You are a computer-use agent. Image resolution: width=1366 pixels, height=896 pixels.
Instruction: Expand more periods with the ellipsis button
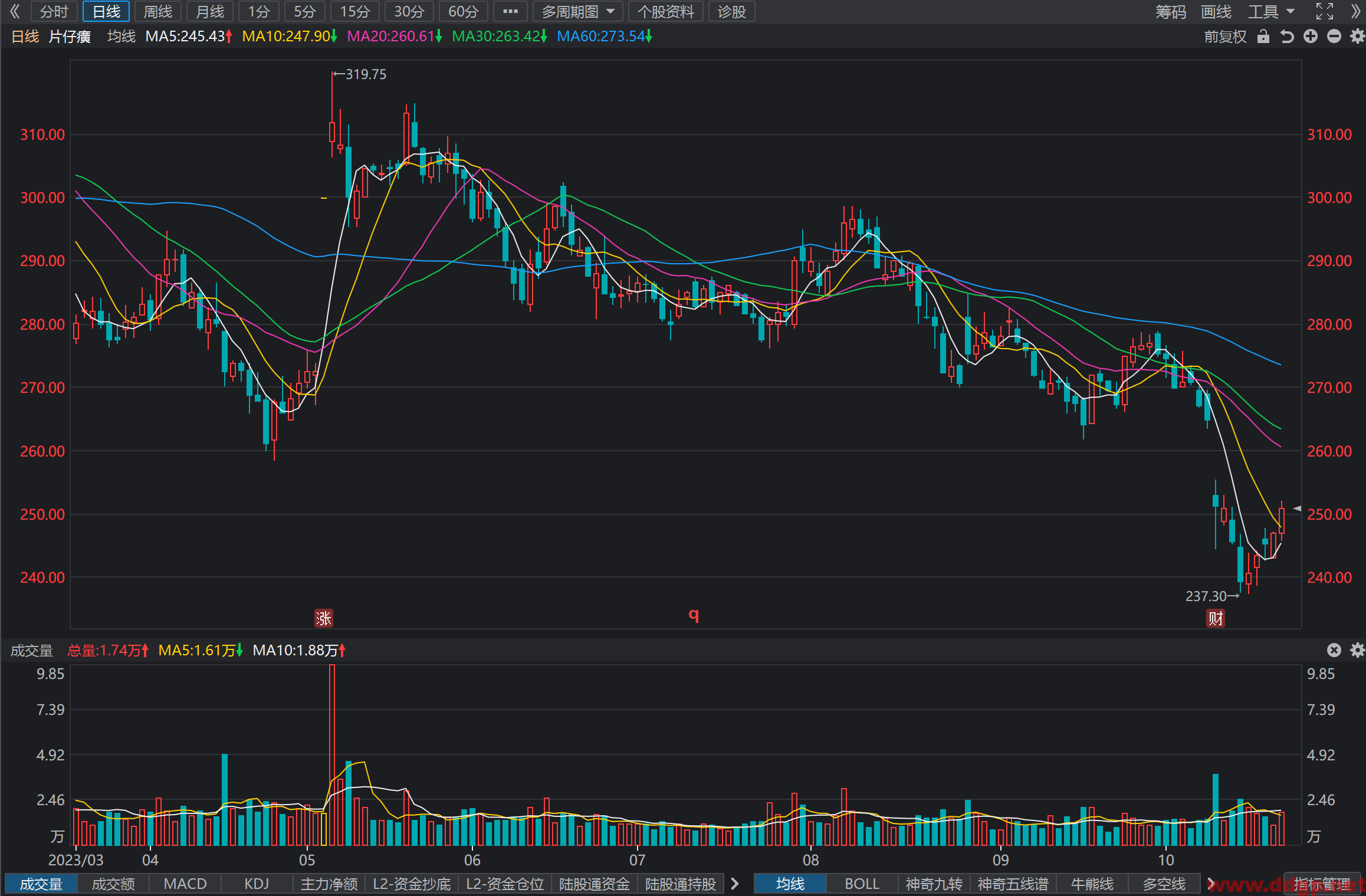coord(510,11)
